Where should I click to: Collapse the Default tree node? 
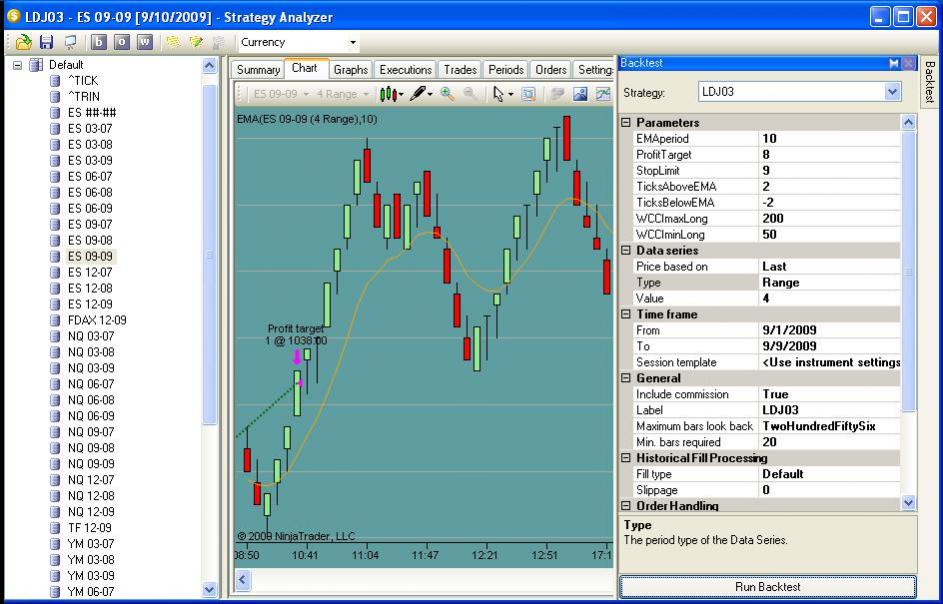point(17,64)
